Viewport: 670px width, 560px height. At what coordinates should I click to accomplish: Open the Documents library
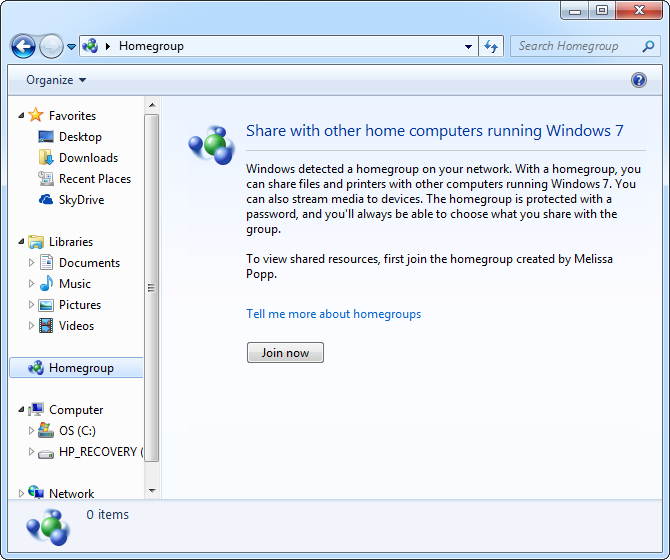point(89,263)
